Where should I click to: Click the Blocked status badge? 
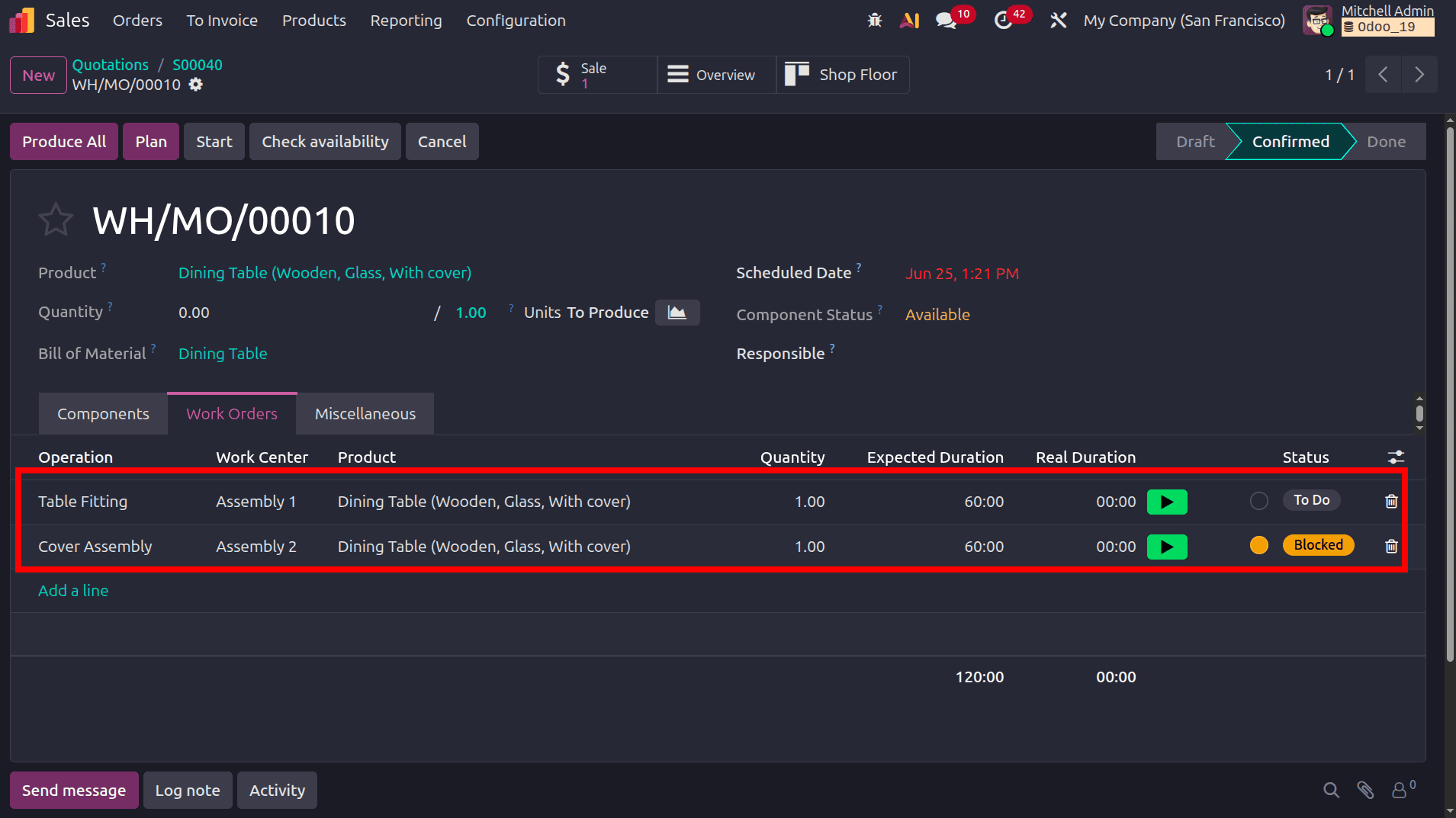(1318, 545)
